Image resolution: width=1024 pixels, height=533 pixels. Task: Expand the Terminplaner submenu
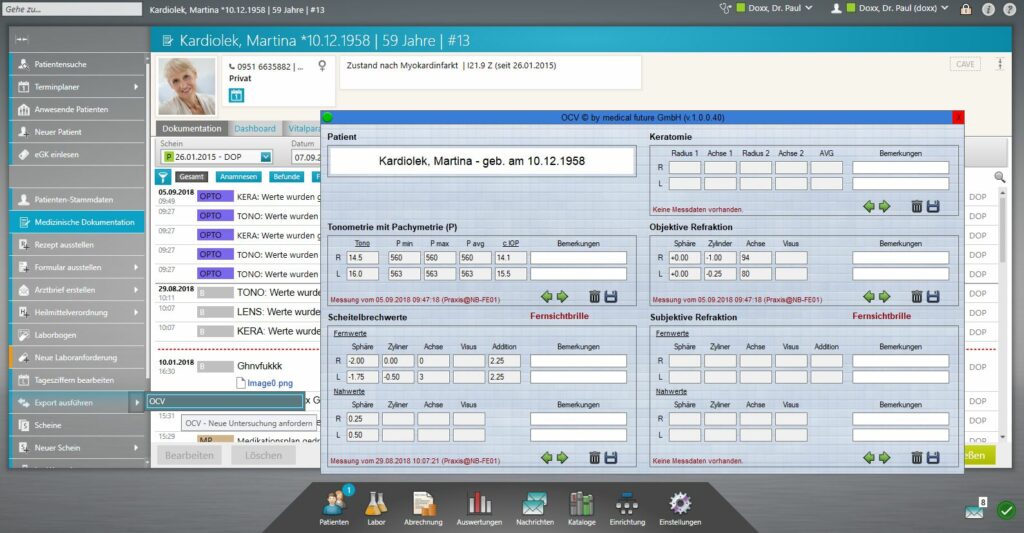pos(137,87)
